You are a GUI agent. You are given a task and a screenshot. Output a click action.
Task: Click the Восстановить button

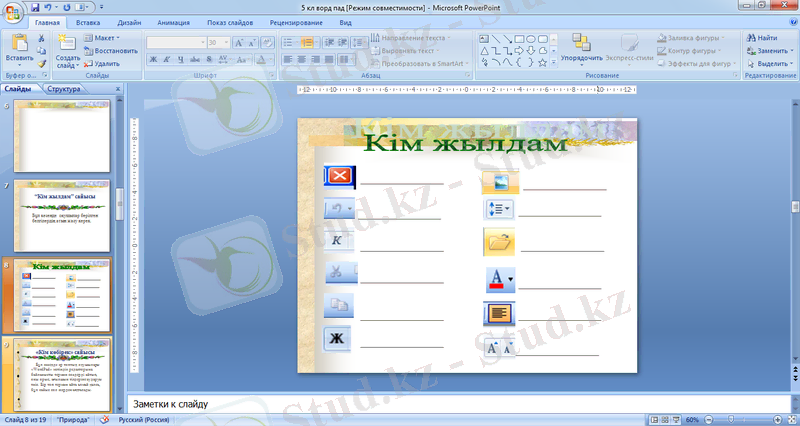(112, 50)
